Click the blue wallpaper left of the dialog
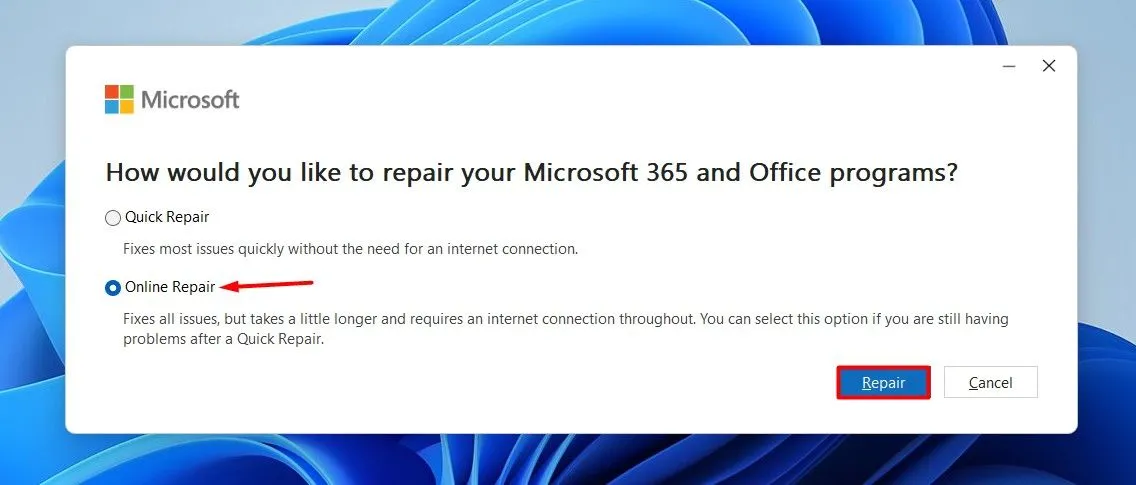The width and height of the screenshot is (1136, 485). pos(32,250)
